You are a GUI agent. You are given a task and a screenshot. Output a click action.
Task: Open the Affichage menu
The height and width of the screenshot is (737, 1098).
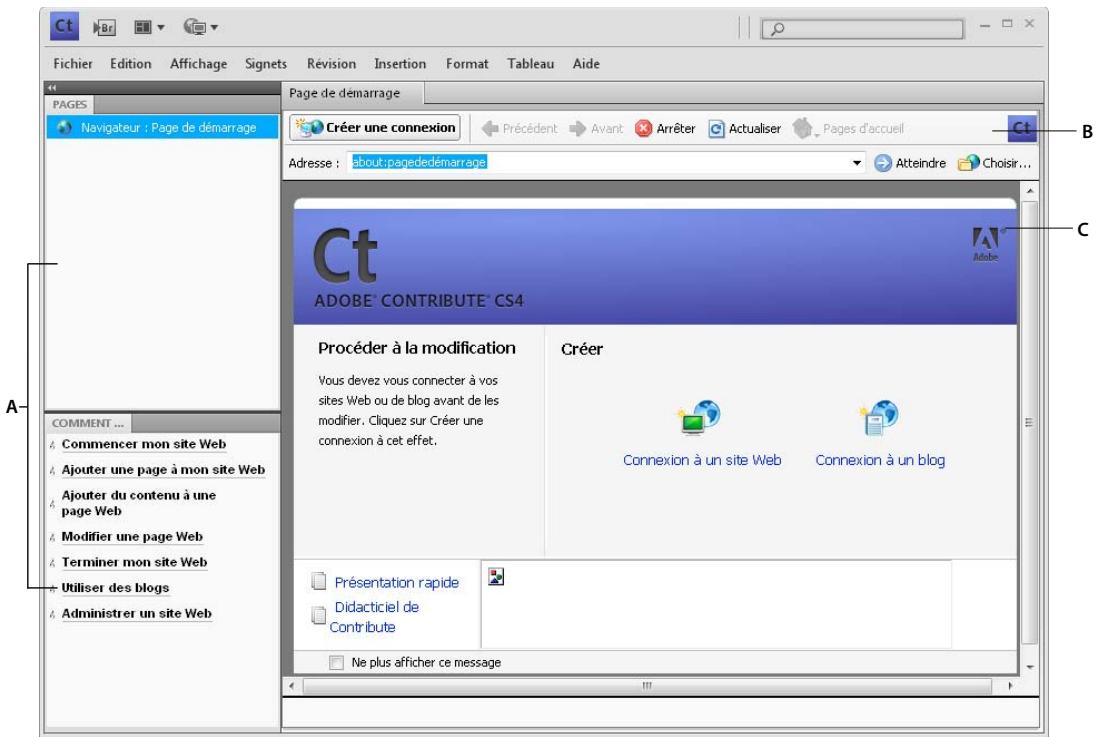(198, 64)
